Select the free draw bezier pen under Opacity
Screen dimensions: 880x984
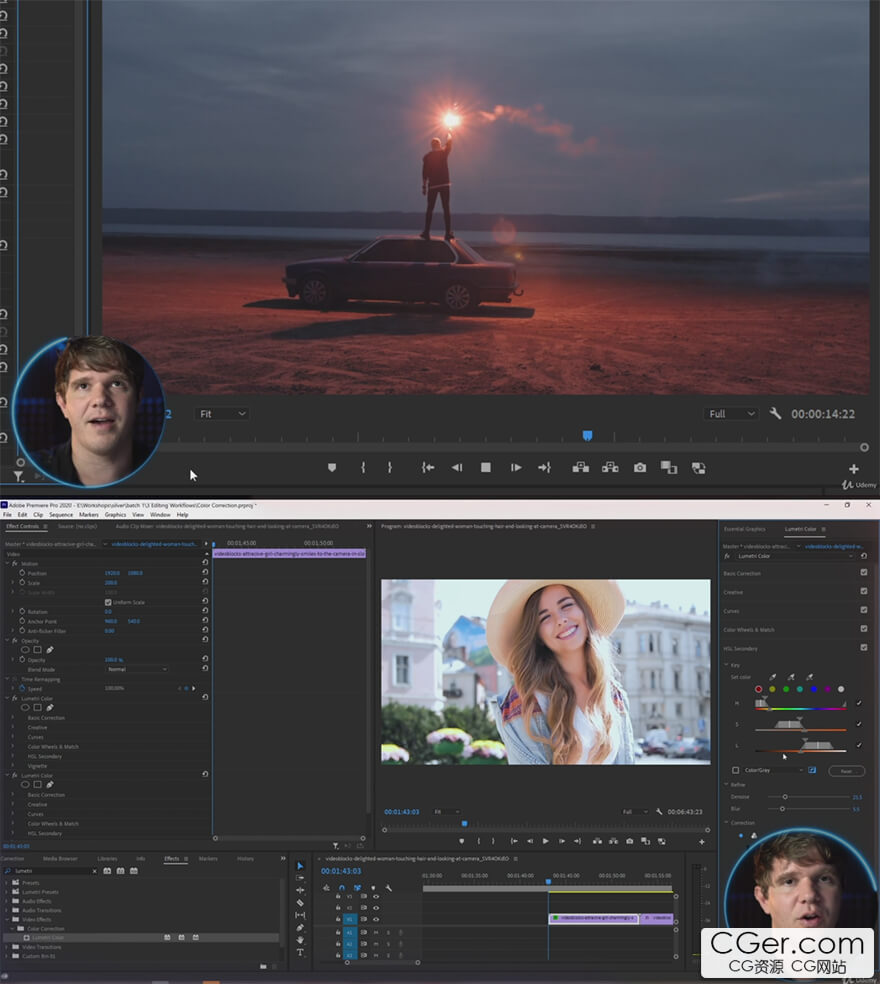(x=50, y=650)
